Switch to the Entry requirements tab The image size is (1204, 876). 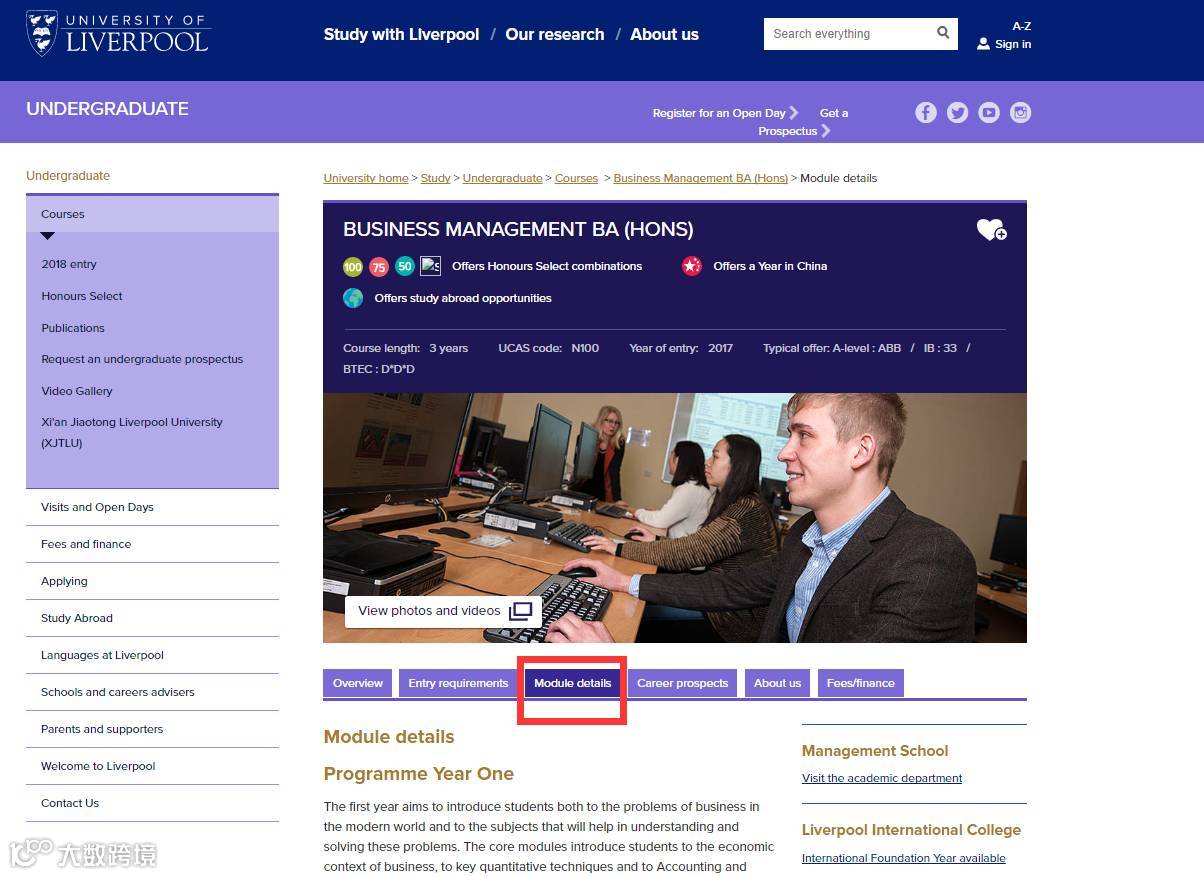click(x=458, y=683)
